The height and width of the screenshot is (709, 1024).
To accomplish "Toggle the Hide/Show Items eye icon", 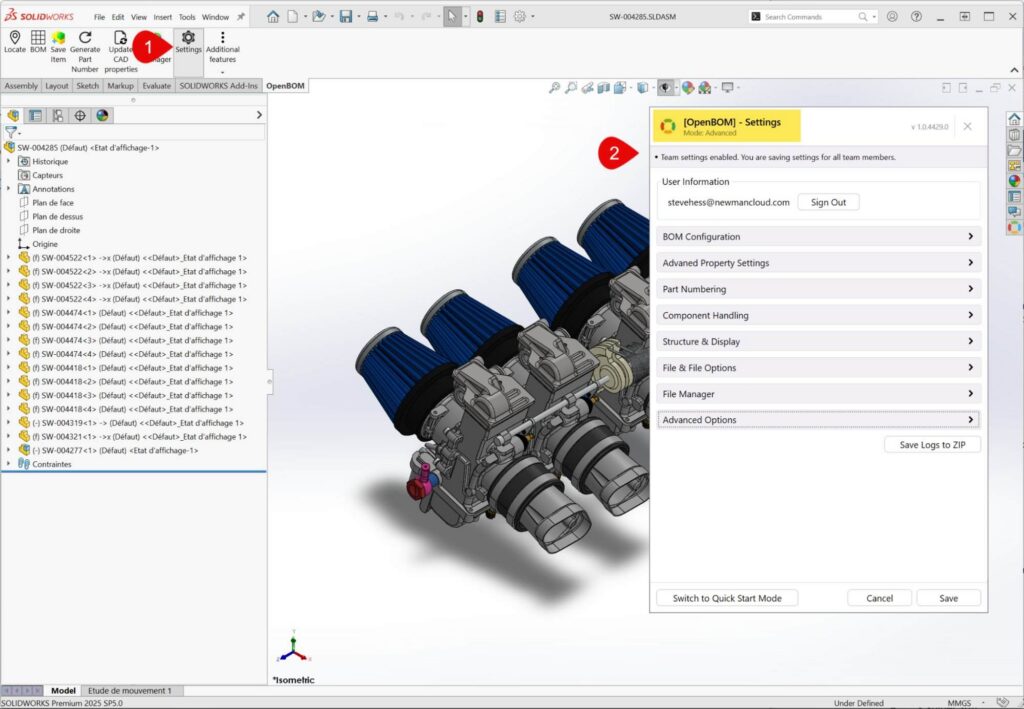I will tap(663, 88).
